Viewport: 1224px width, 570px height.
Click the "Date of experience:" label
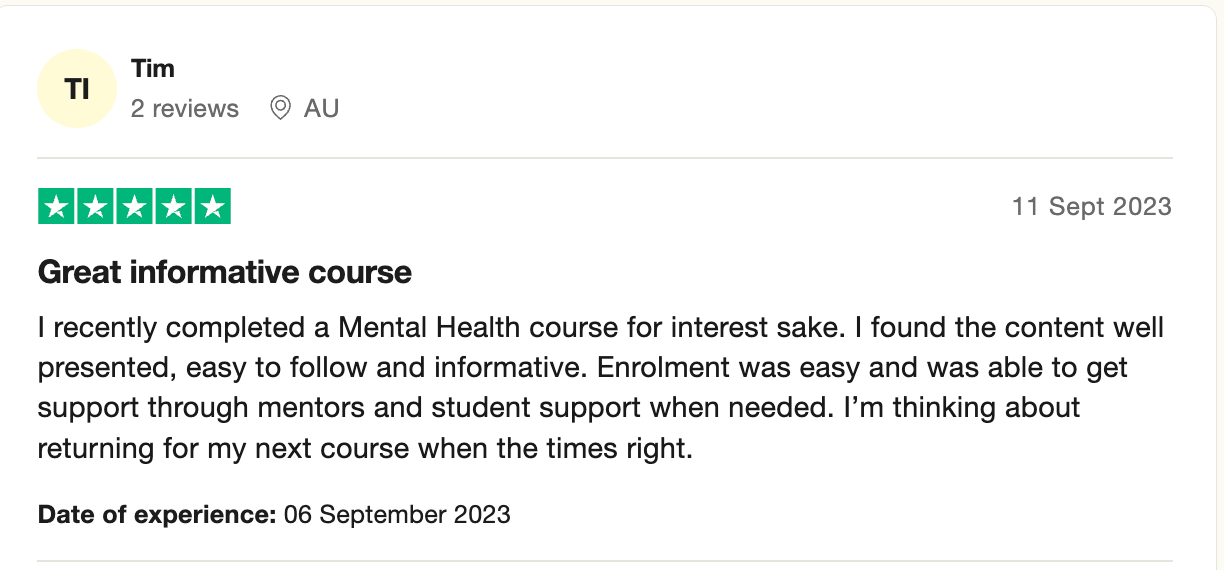click(x=157, y=515)
